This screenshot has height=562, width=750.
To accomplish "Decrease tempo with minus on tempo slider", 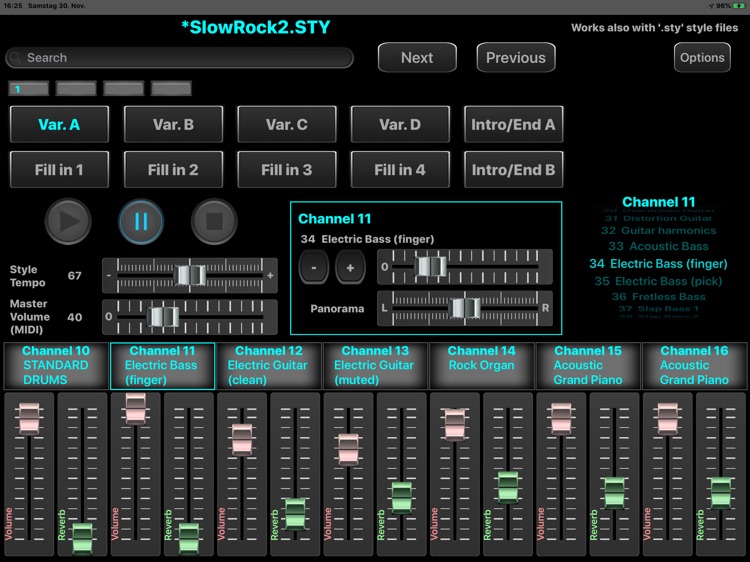I will (109, 275).
